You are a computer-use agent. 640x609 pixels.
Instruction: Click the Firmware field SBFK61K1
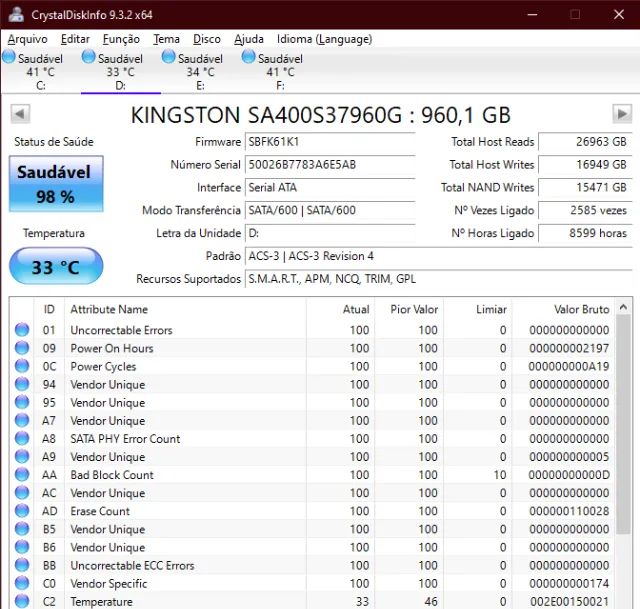[330, 142]
